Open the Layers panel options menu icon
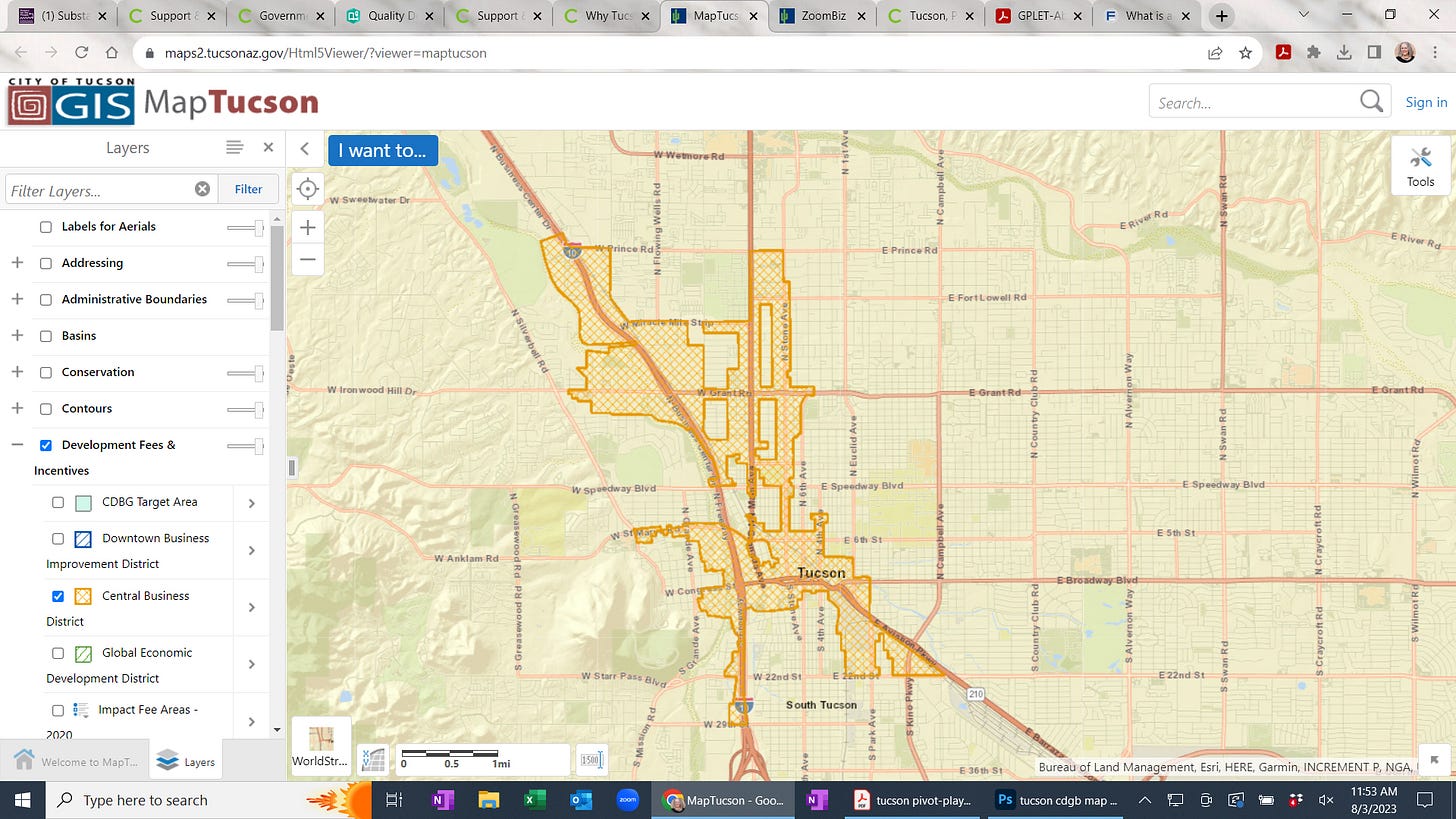 (x=235, y=147)
